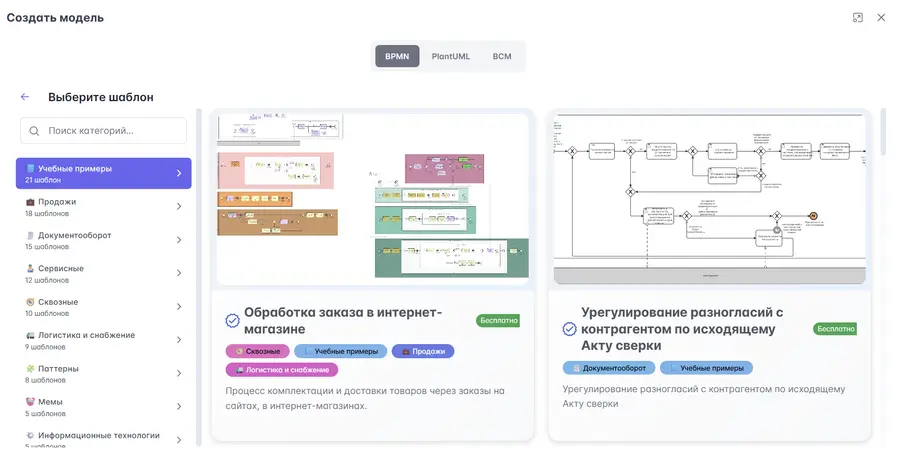Click the template list vertical scrollbar
900x466 pixels.
(x=883, y=132)
